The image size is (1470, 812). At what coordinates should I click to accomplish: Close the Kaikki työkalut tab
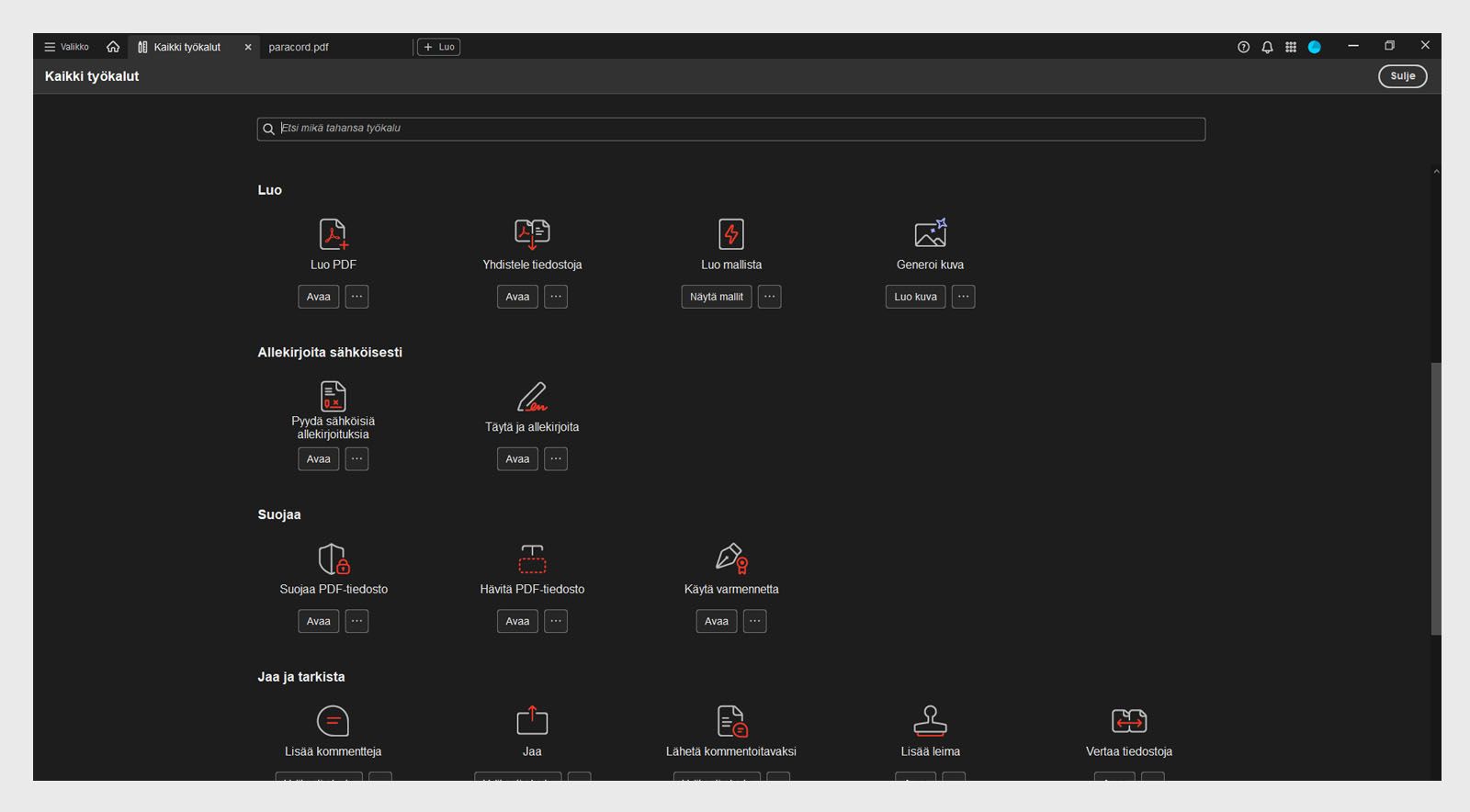point(248,47)
